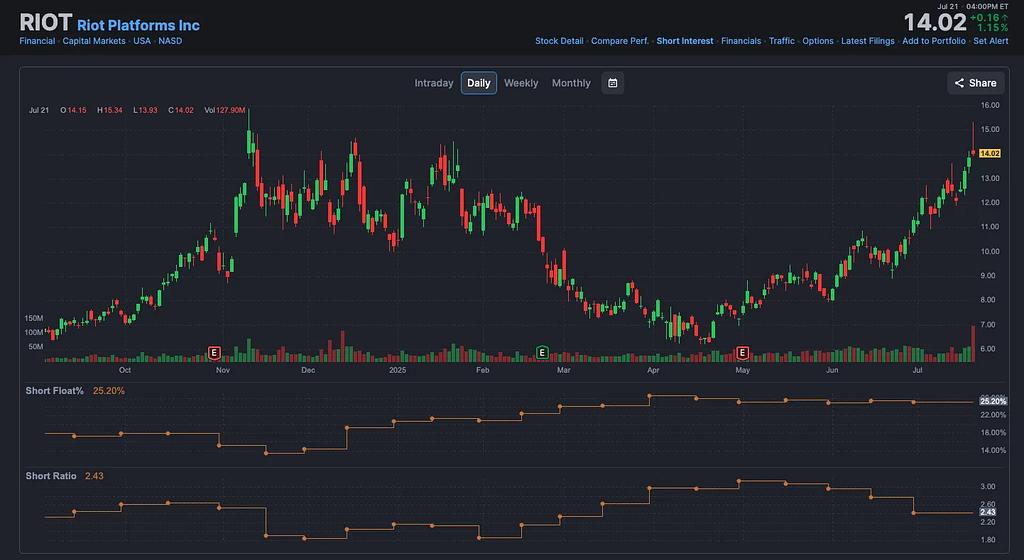This screenshot has height=560, width=1024.
Task: Switch to Weekly chart view
Action: tap(521, 83)
